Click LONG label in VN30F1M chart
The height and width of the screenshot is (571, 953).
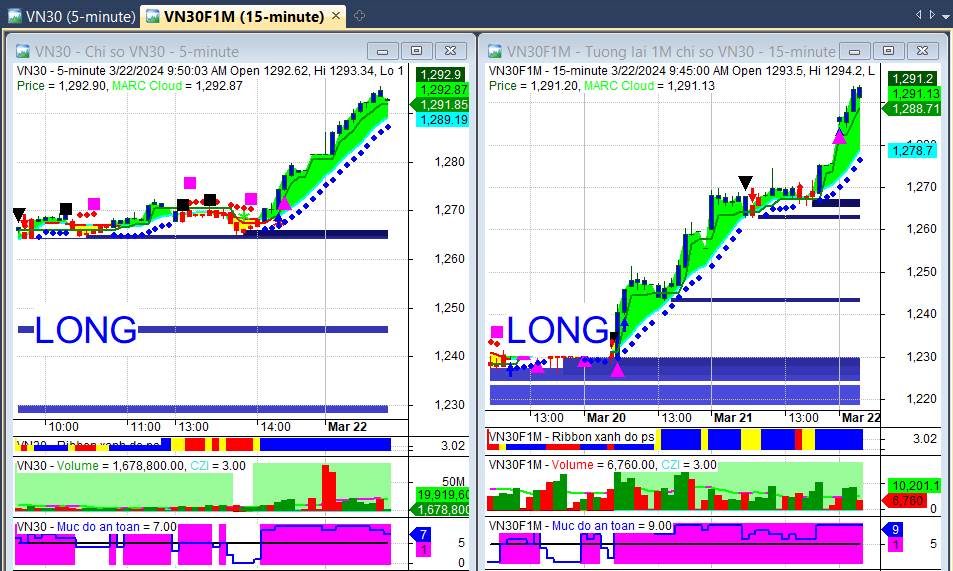pos(557,330)
